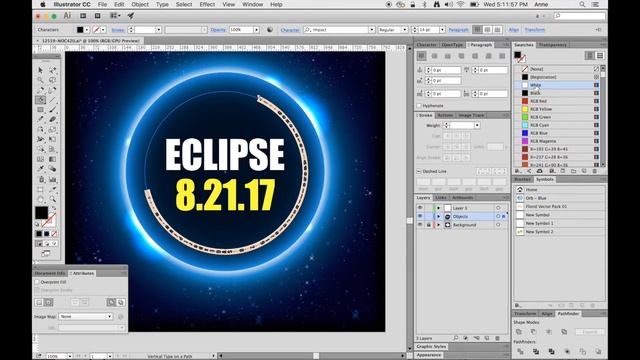This screenshot has width=640, height=360.
Task: Hide Layer 3 using eye icon
Action: [420, 208]
